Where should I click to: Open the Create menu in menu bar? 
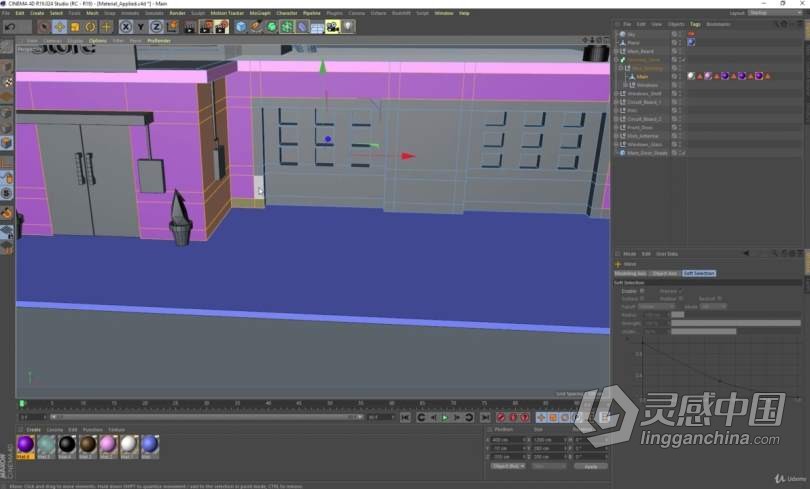(37, 13)
